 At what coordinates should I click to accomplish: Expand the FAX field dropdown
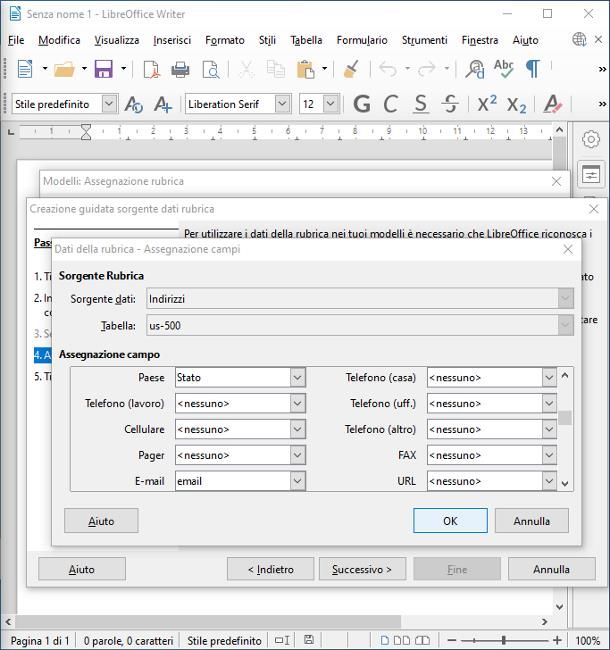pos(549,455)
